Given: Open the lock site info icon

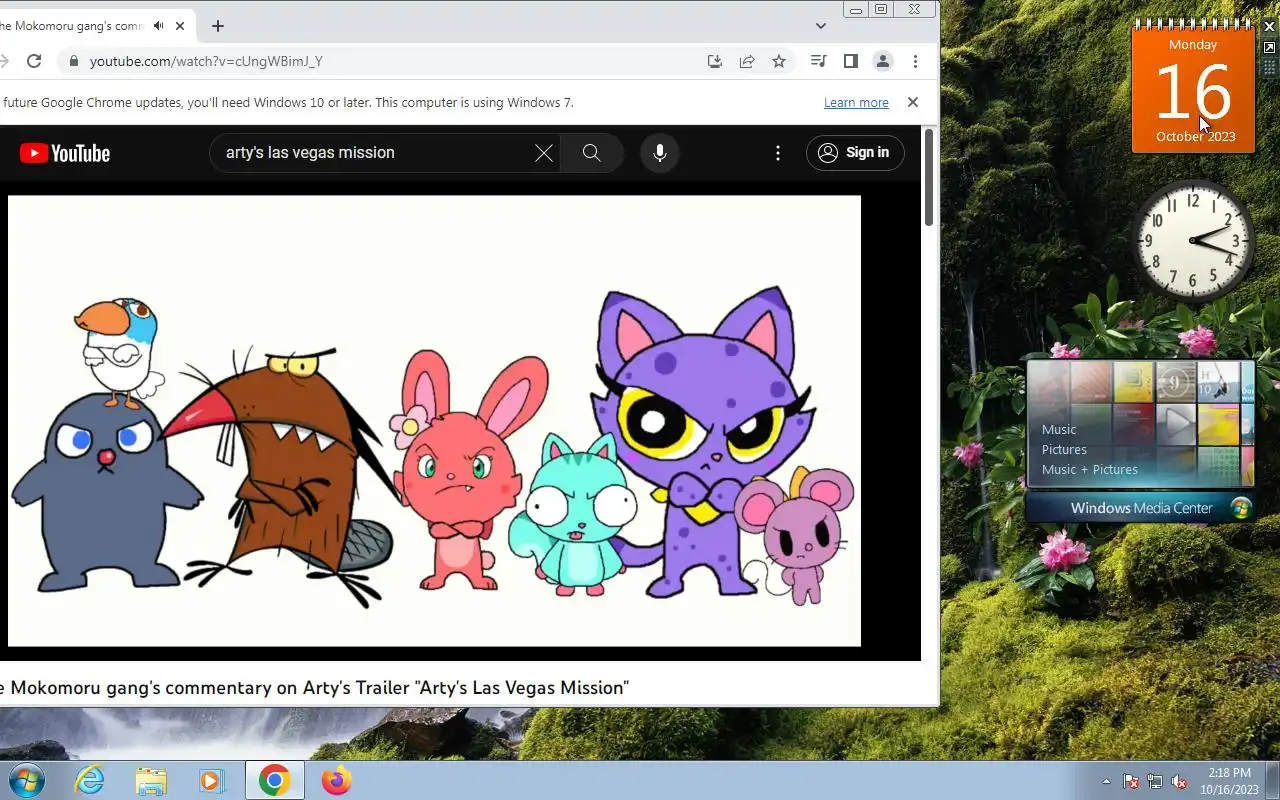Looking at the screenshot, I should click(73, 61).
